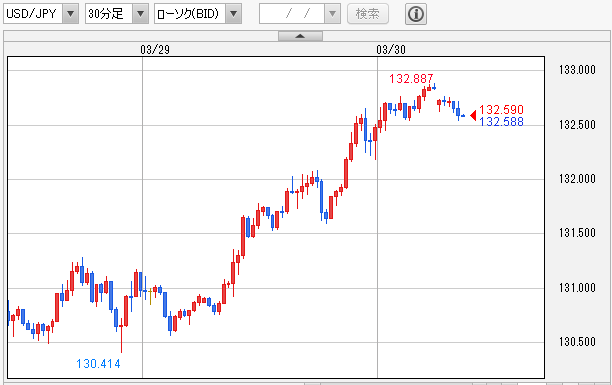Click the 133.000 axis price label
This screenshot has width=612, height=385.
tap(577, 70)
